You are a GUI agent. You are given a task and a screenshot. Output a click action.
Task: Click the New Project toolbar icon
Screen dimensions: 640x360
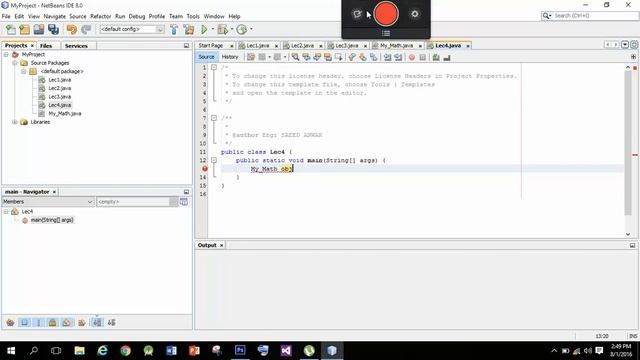click(x=24, y=29)
